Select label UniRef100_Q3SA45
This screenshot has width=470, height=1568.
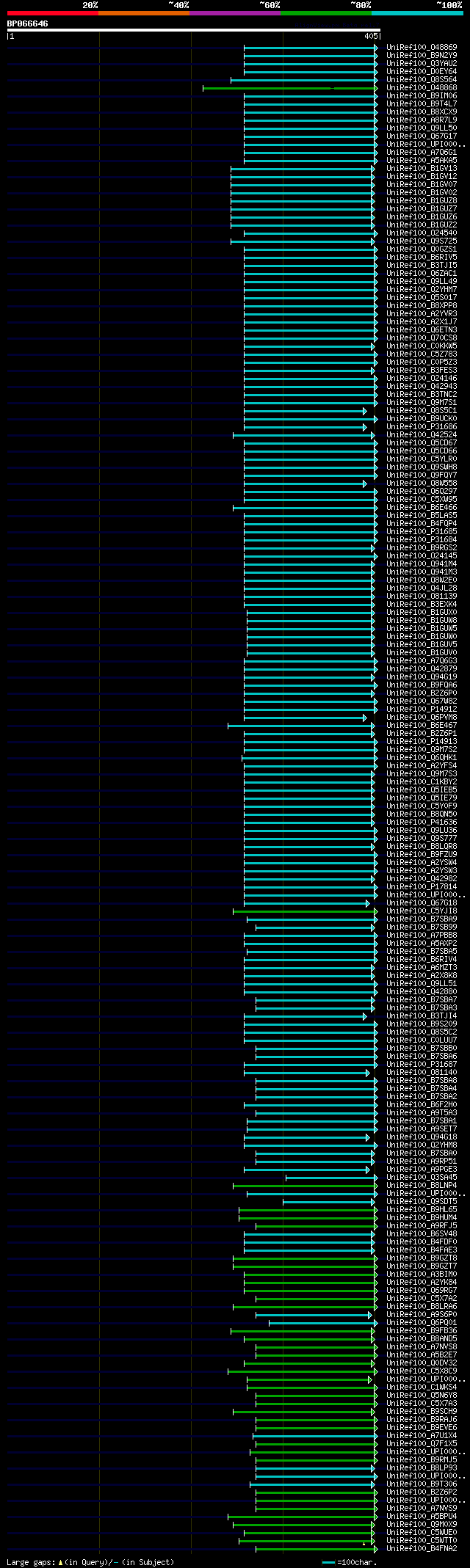coord(422,1178)
